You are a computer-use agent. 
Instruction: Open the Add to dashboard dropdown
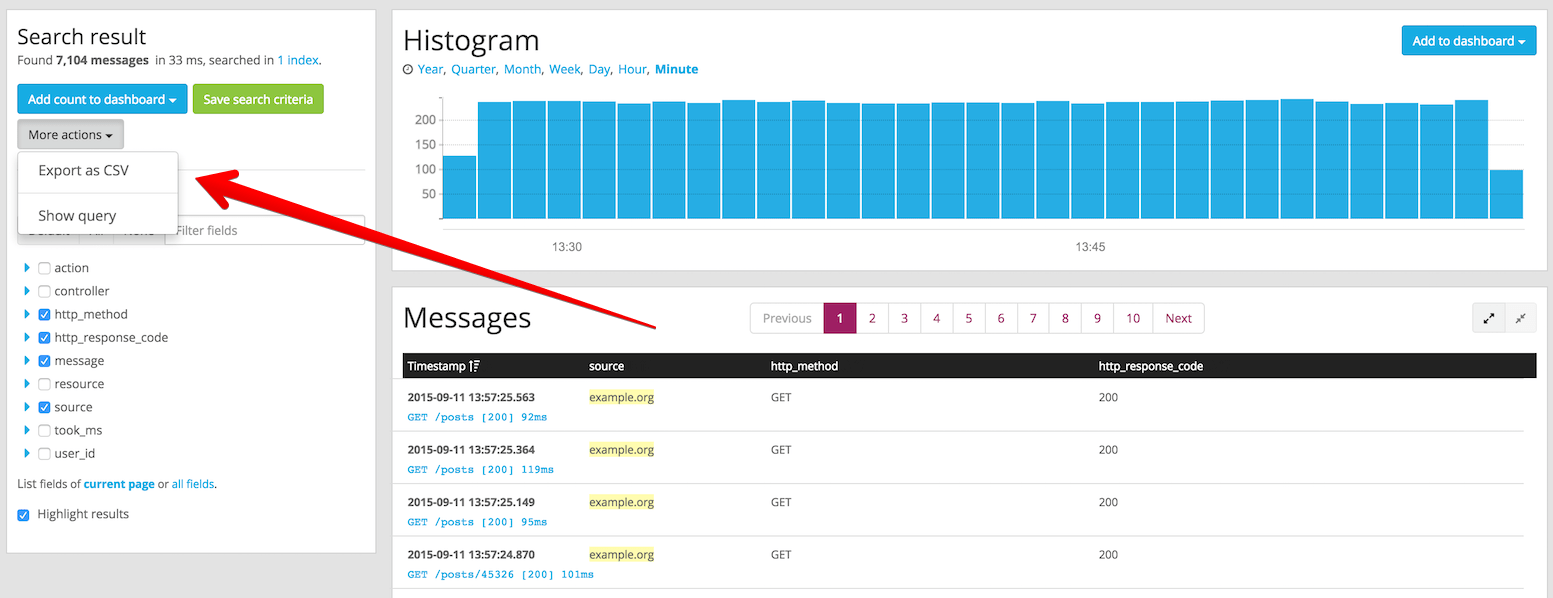(x=1469, y=41)
